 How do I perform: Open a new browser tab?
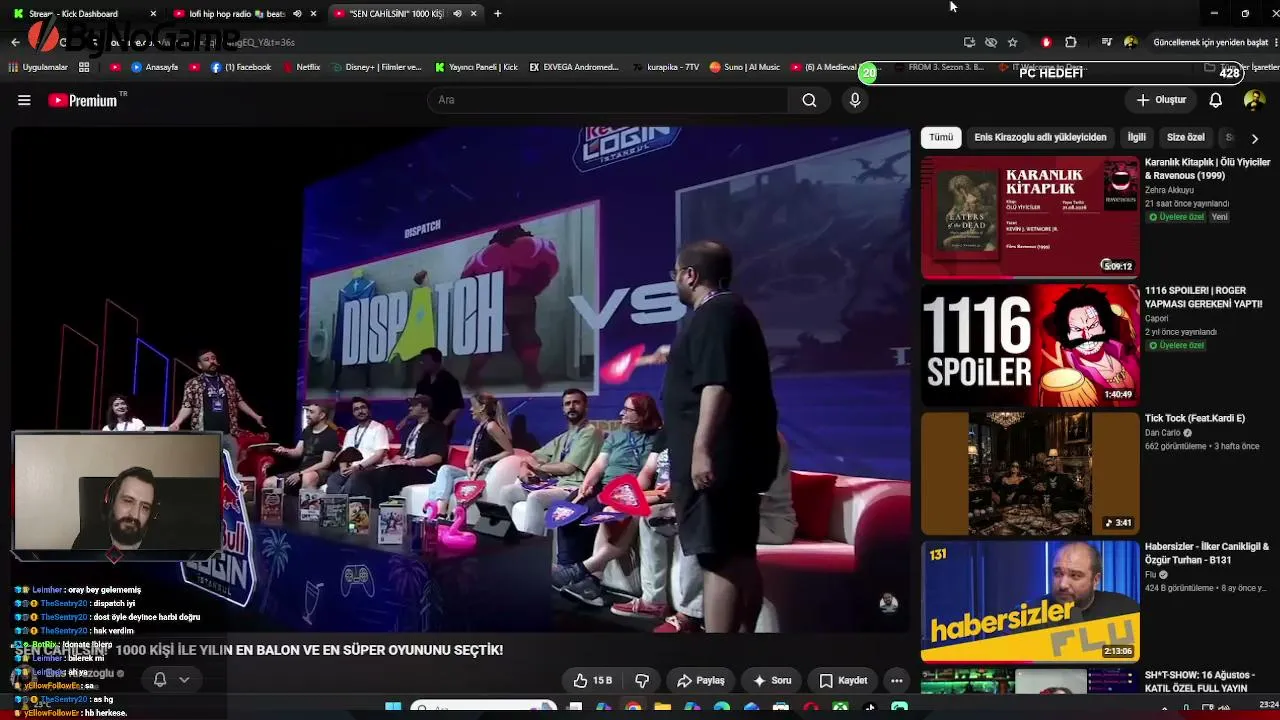pos(498,13)
